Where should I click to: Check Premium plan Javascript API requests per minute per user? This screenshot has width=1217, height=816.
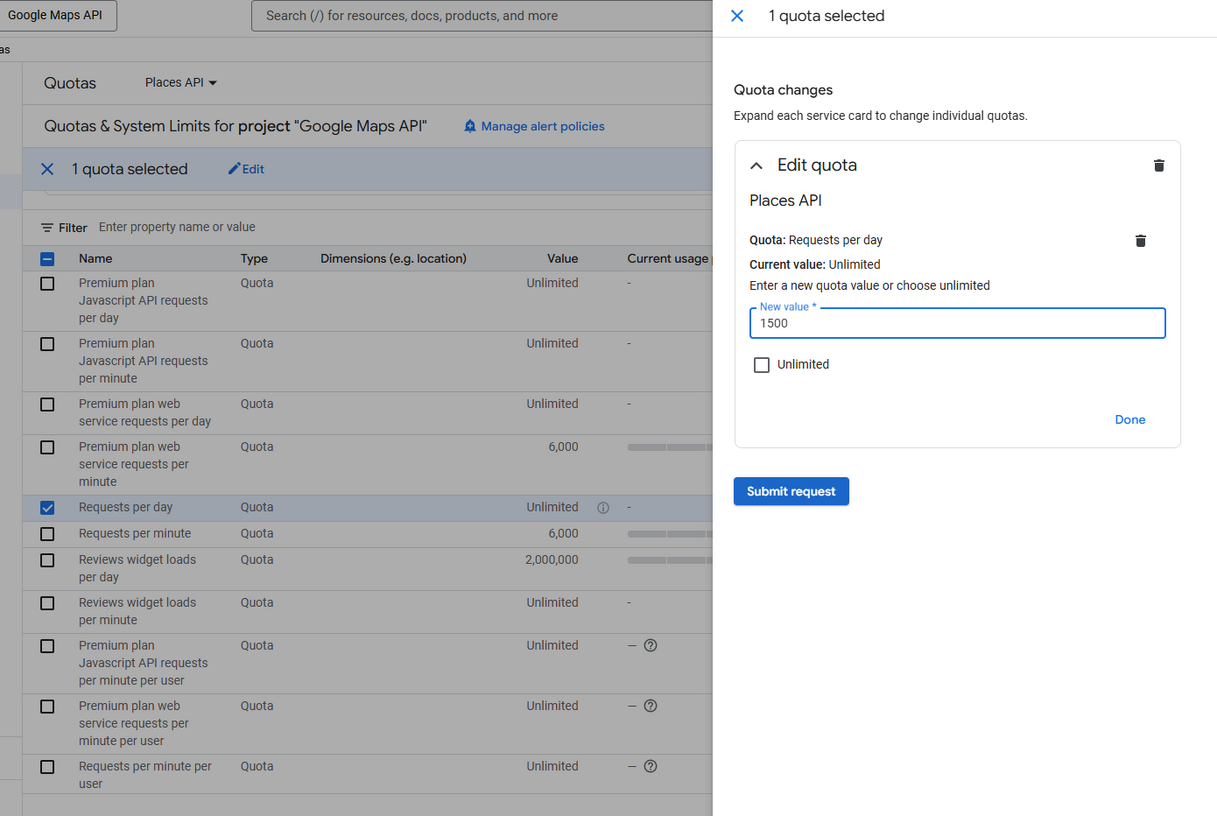(47, 646)
